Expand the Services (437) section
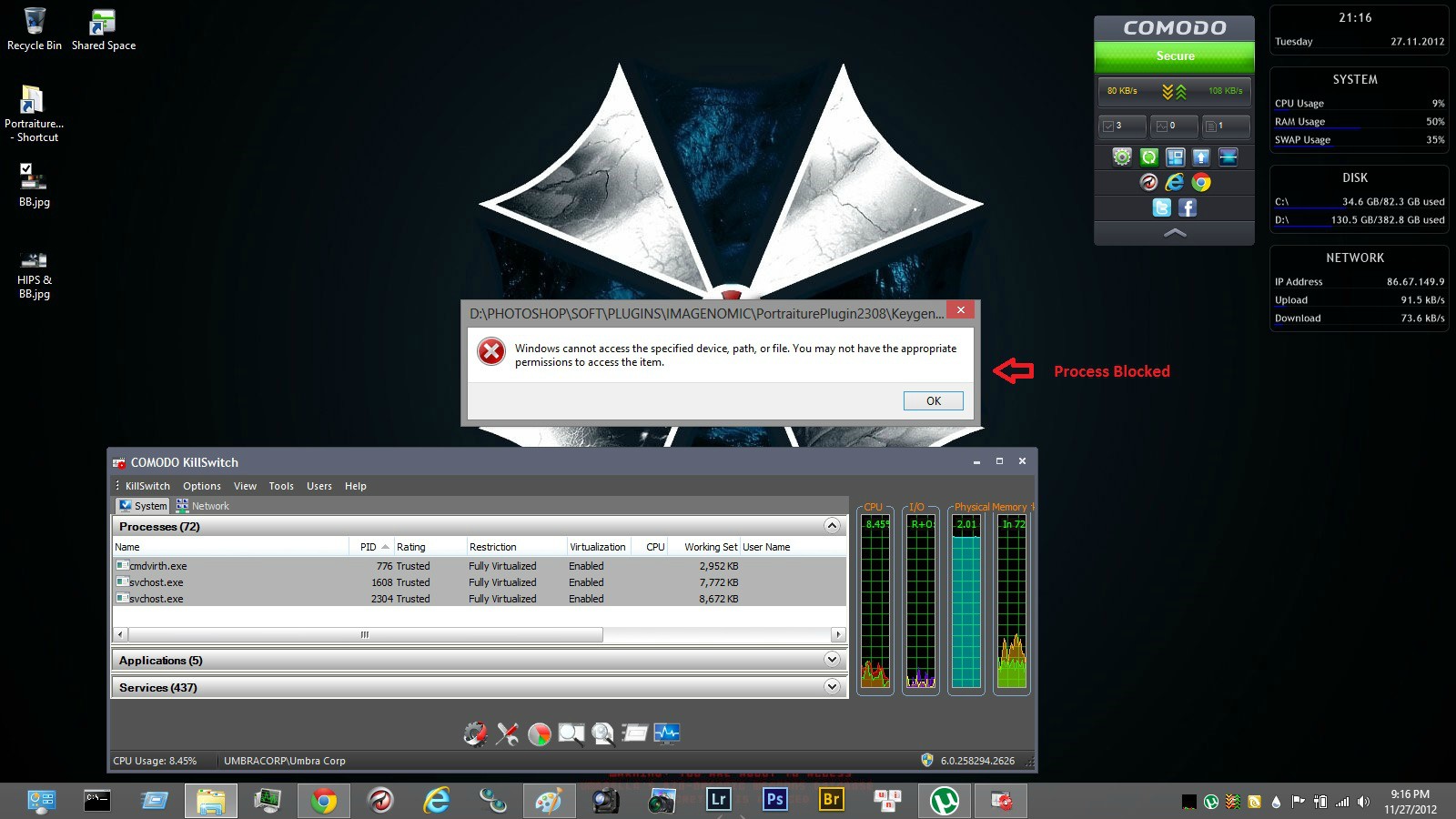This screenshot has height=819, width=1456. click(832, 687)
